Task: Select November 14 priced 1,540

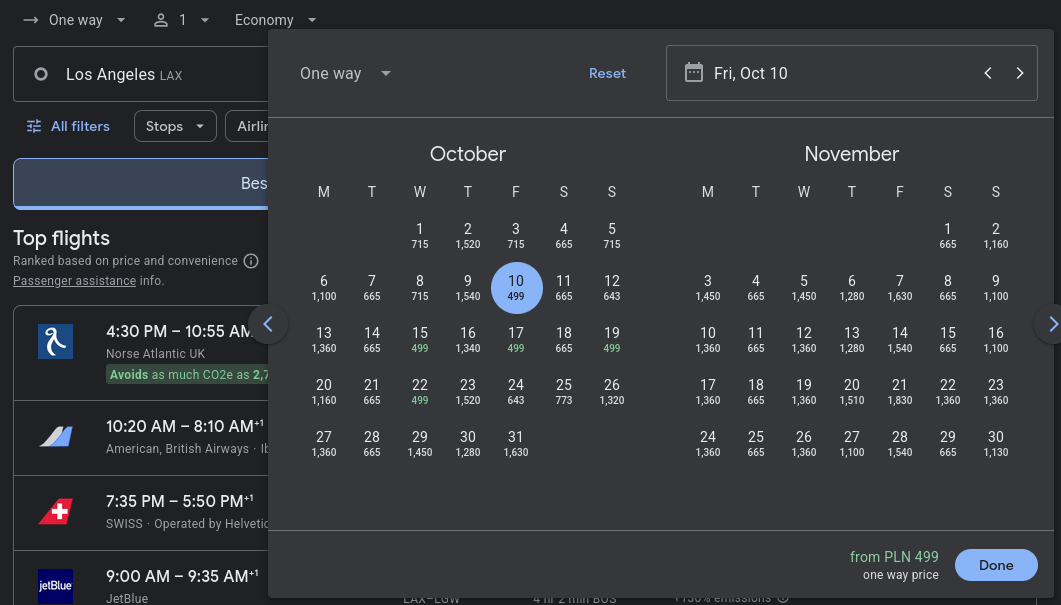Action: [x=899, y=340]
